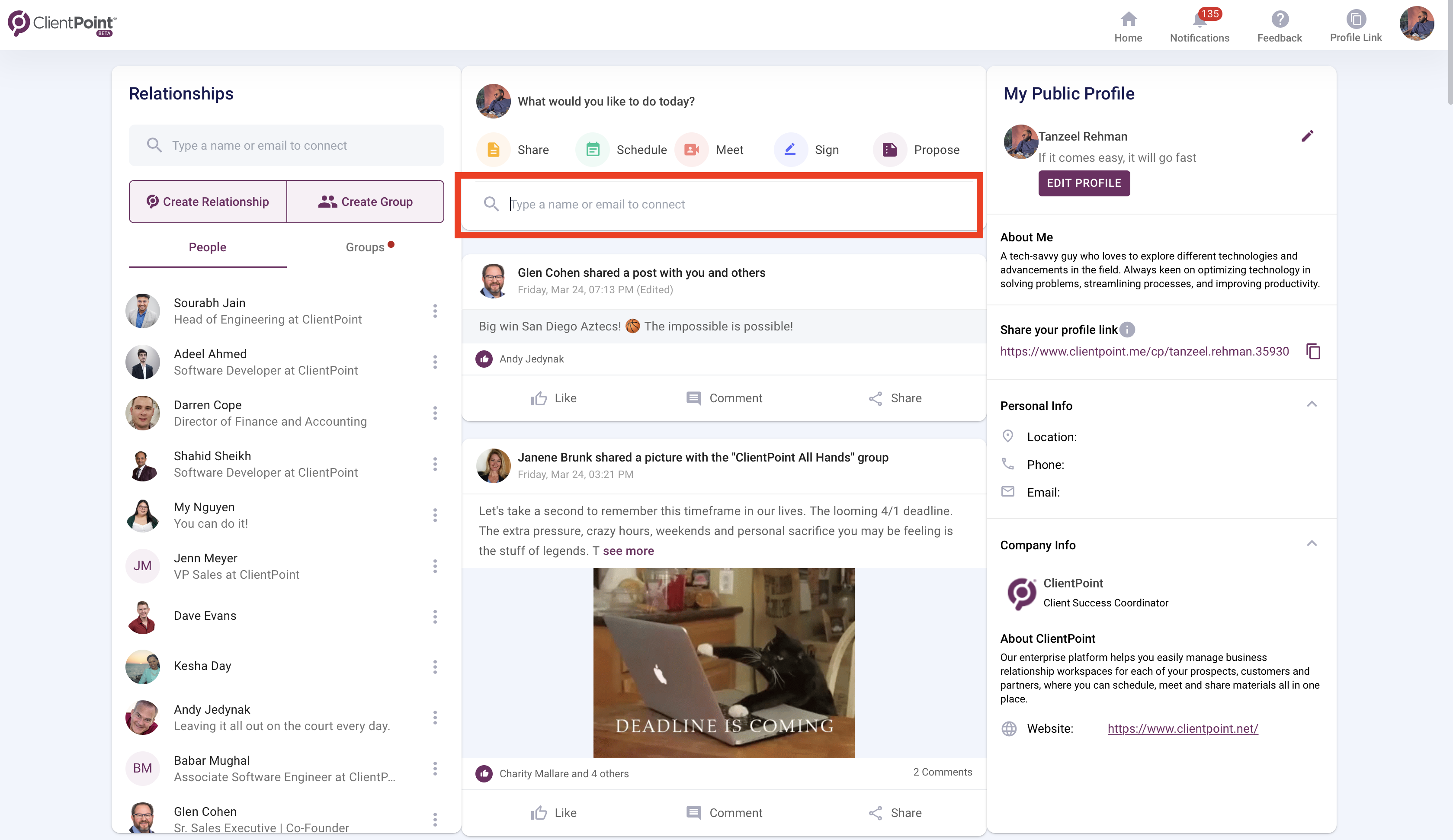Viewport: 1453px width, 840px height.
Task: Collapse the Personal Info section
Action: point(1311,404)
